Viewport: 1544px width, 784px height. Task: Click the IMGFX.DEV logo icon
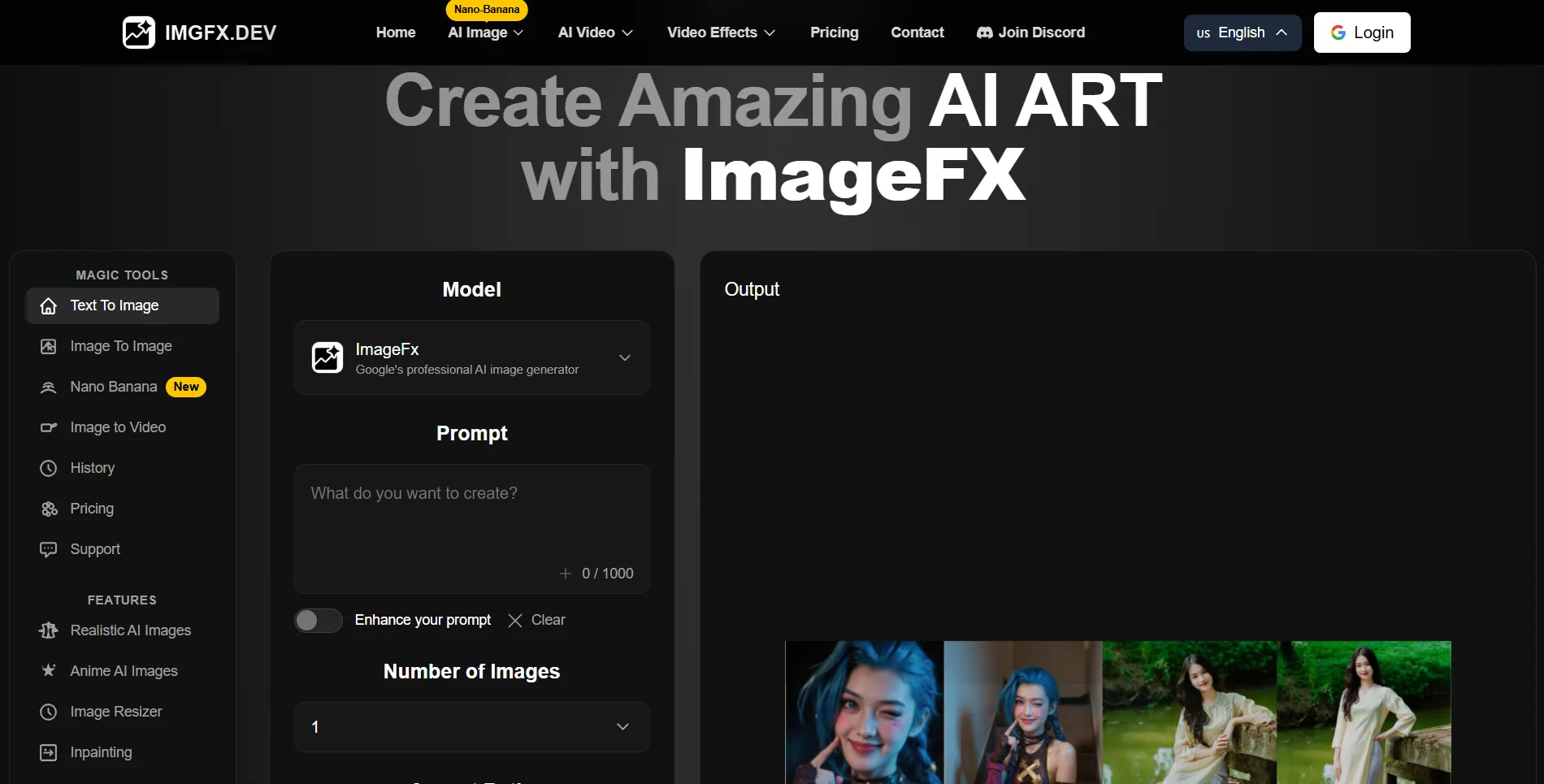[138, 32]
